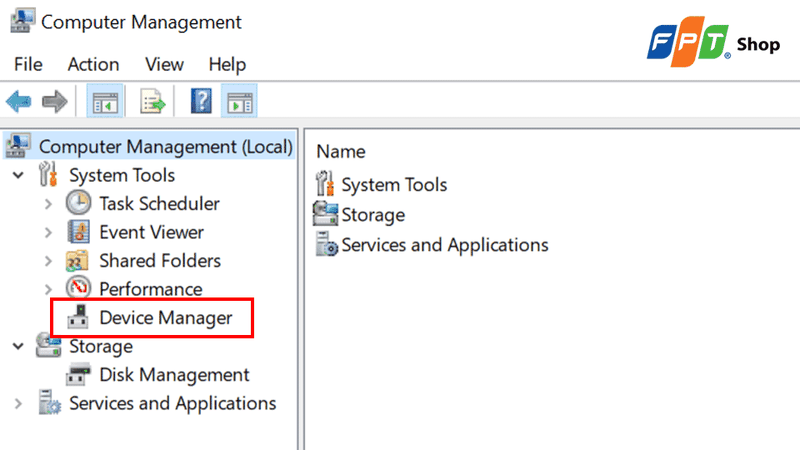The height and width of the screenshot is (450, 800).
Task: Toggle Show/Hide Action Pane toolbar icon
Action: coord(239,101)
